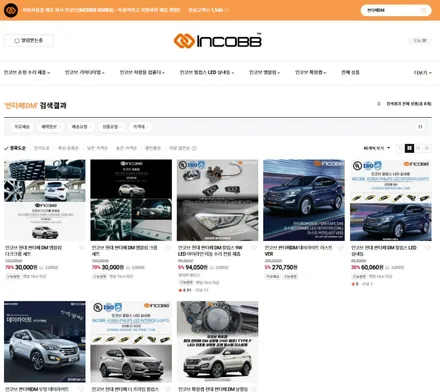The image size is (440, 392).
Task: Click the 알림받는중 notification button
Action: coord(29,41)
